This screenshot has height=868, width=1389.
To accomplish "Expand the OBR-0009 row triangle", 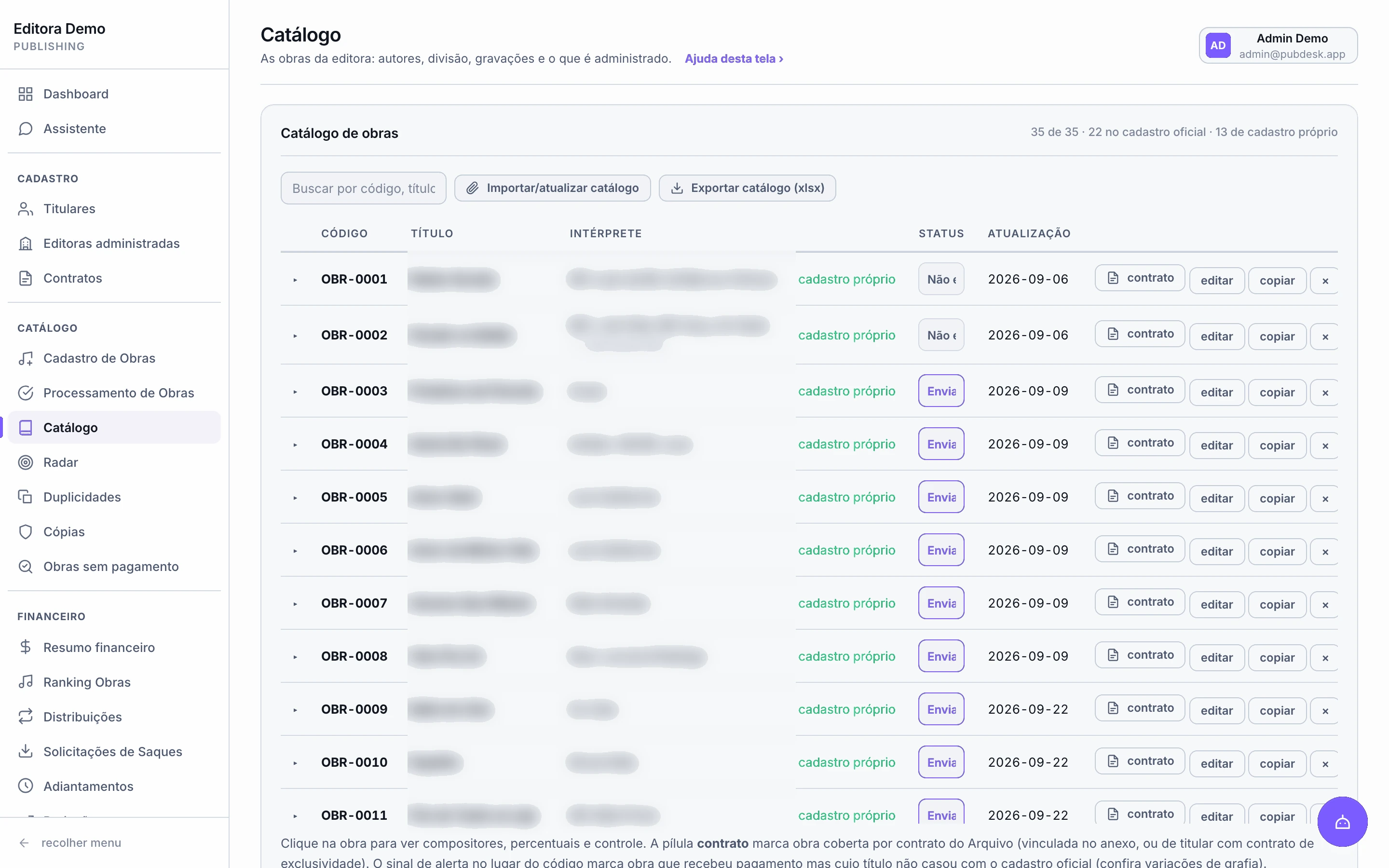I will point(295,710).
